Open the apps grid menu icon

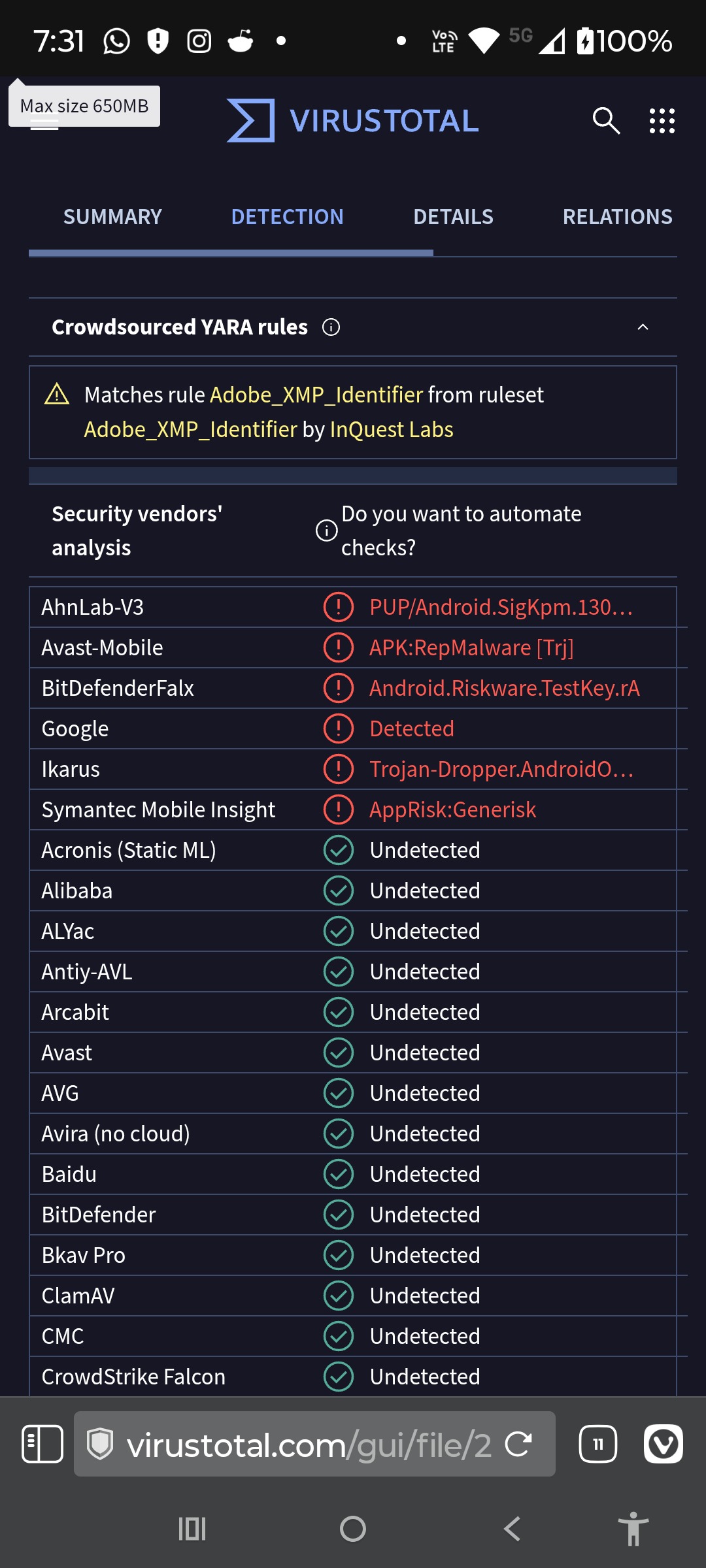click(x=662, y=121)
